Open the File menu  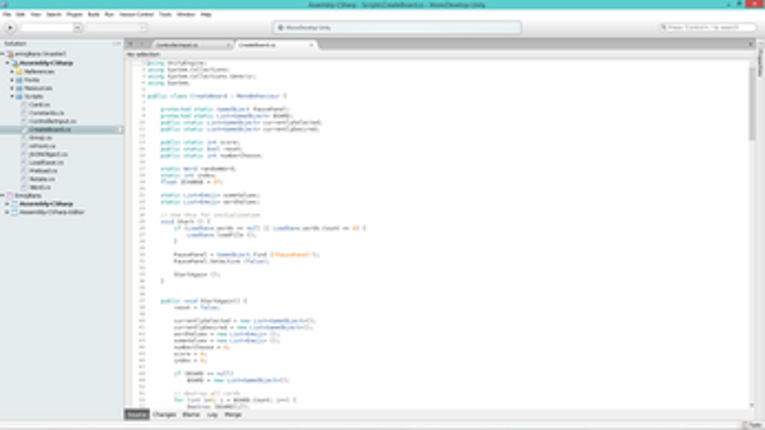[7, 15]
